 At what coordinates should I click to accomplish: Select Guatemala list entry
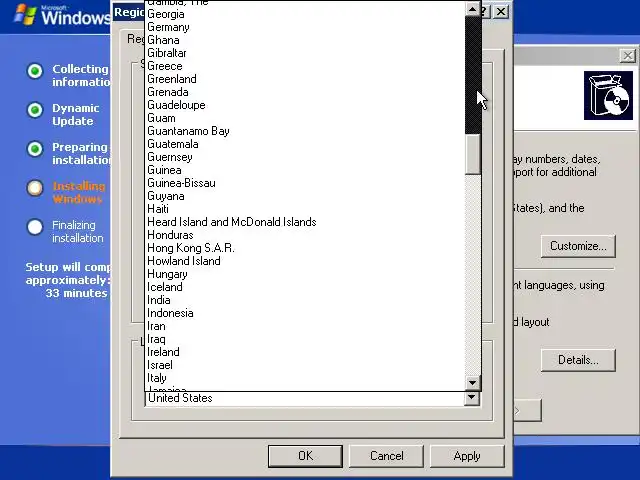pos(305,144)
